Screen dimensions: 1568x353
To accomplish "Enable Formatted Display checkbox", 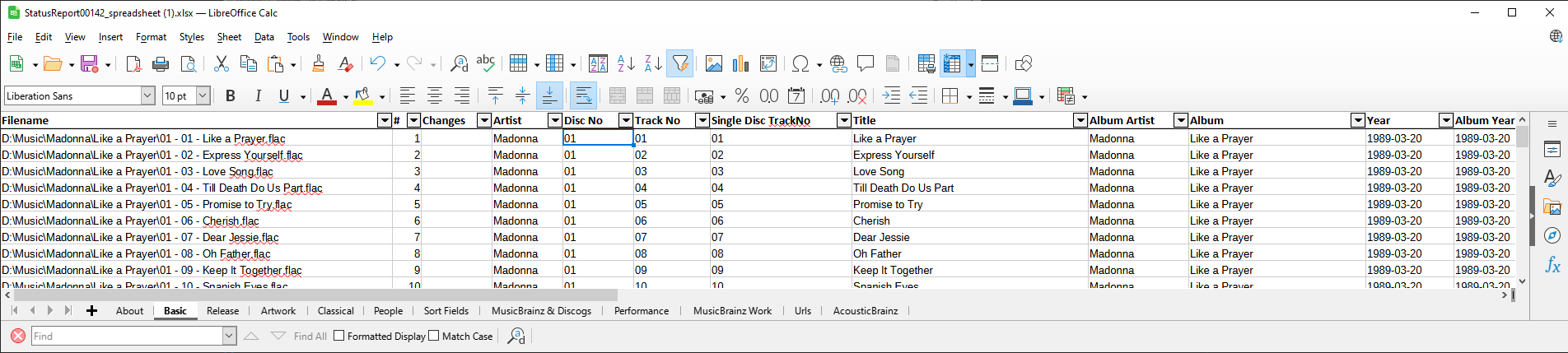I will coord(338,336).
